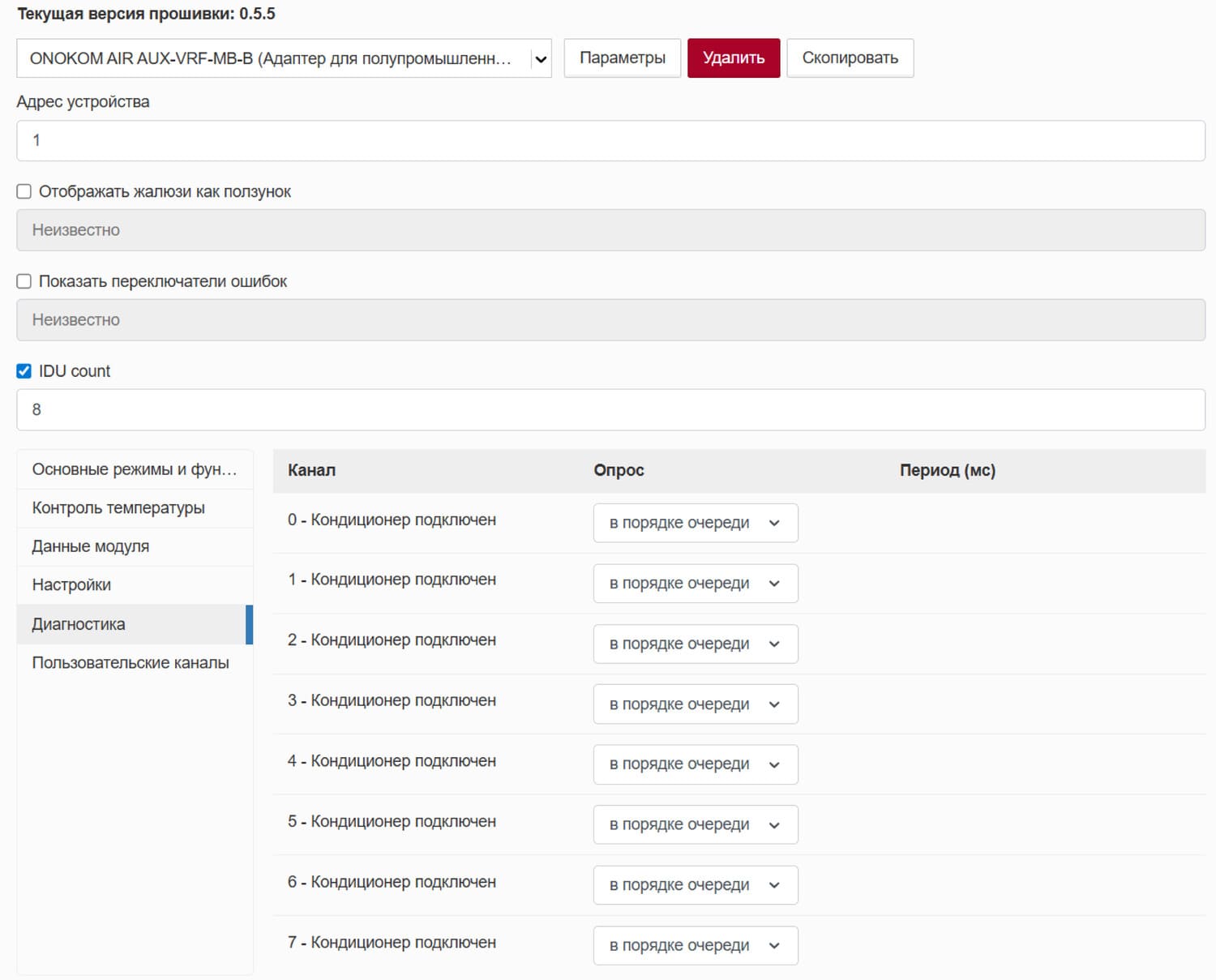The height and width of the screenshot is (980, 1216).
Task: Go to the Настройки tab
Action: (x=71, y=585)
